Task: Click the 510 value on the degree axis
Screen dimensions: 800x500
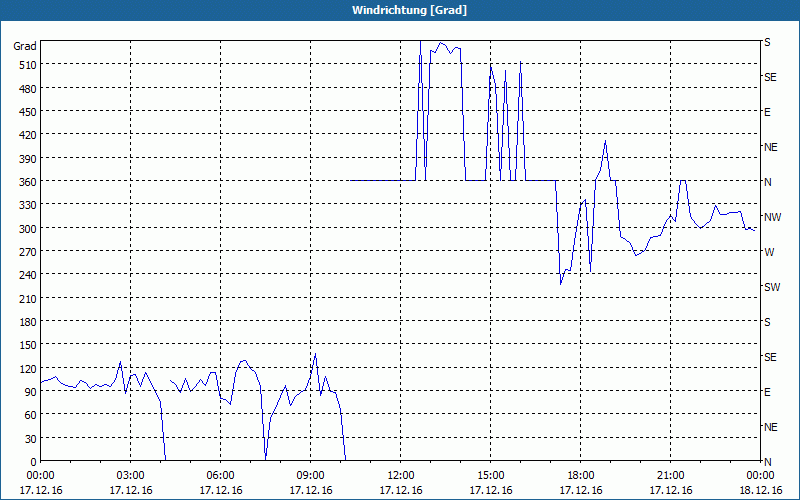Action: click(28, 65)
